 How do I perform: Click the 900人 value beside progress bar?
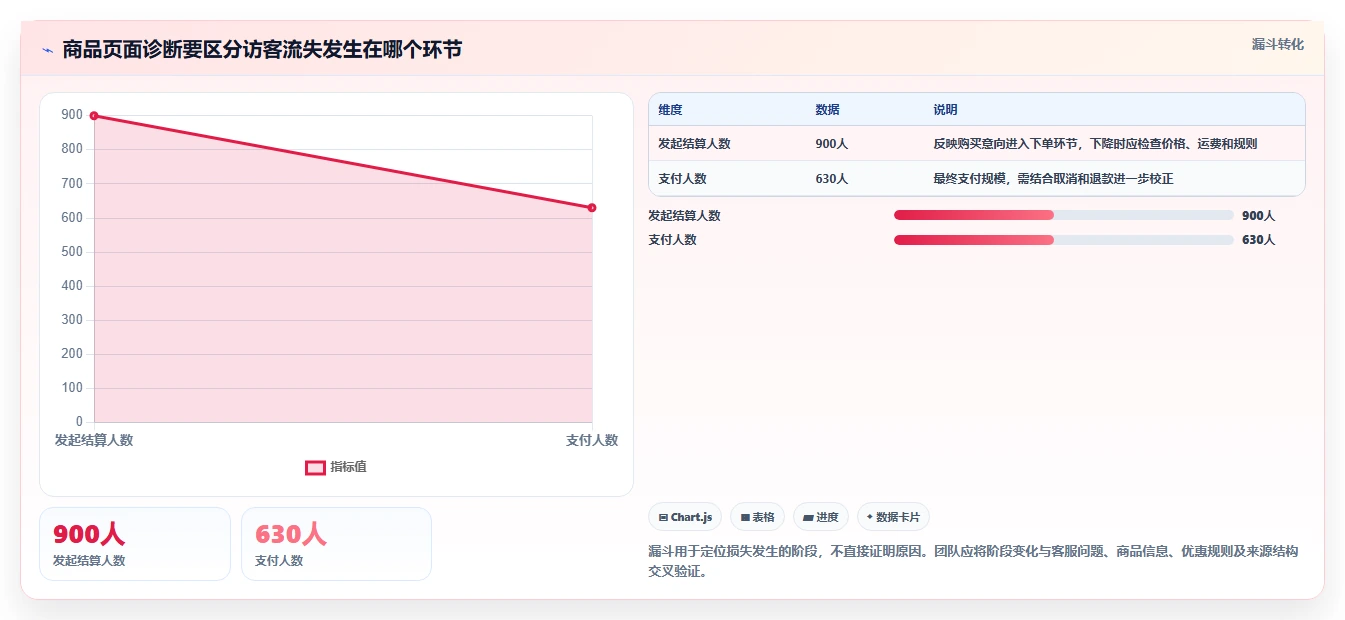(x=1258, y=216)
